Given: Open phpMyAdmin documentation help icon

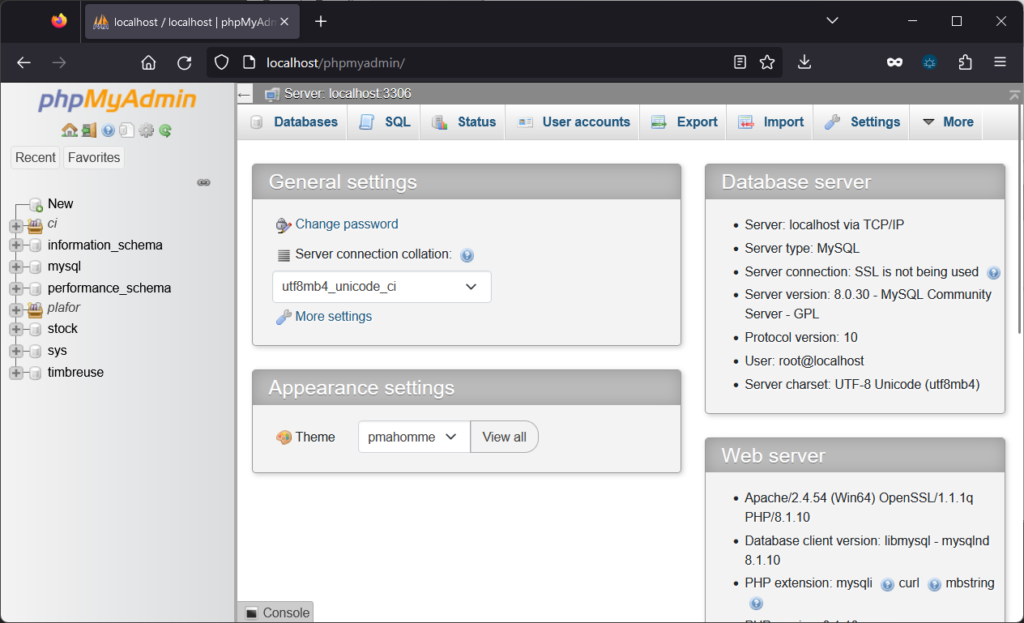Looking at the screenshot, I should [x=108, y=130].
